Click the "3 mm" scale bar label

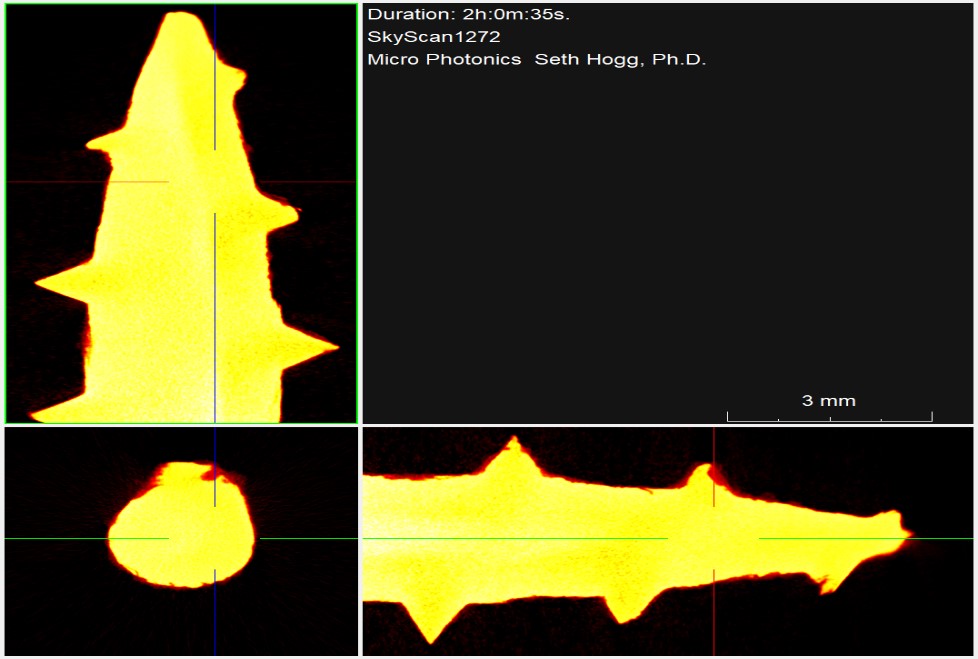tap(828, 401)
